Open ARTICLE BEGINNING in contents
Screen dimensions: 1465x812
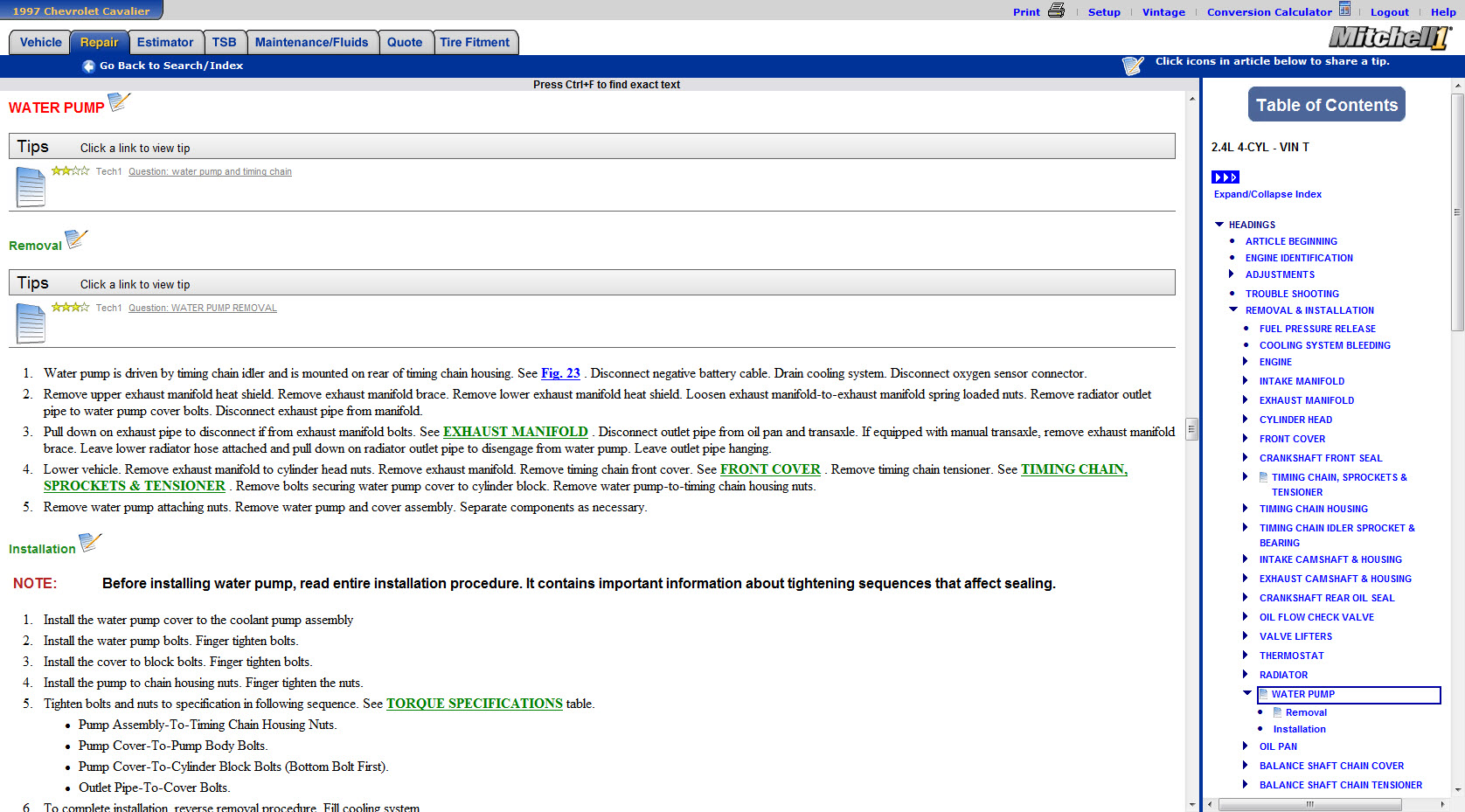(1291, 241)
